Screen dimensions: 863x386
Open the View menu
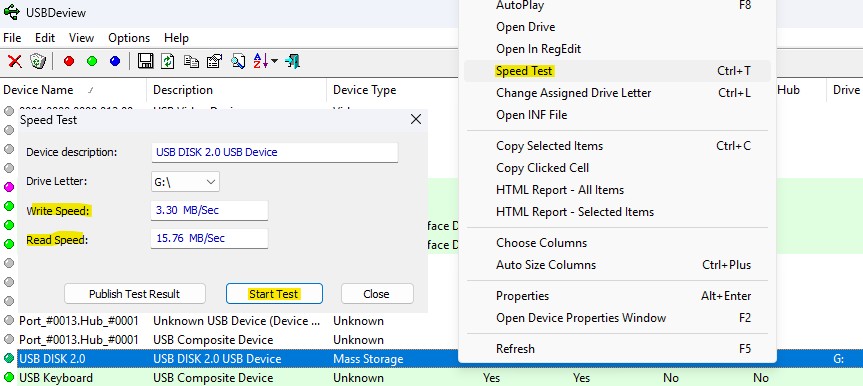click(81, 38)
